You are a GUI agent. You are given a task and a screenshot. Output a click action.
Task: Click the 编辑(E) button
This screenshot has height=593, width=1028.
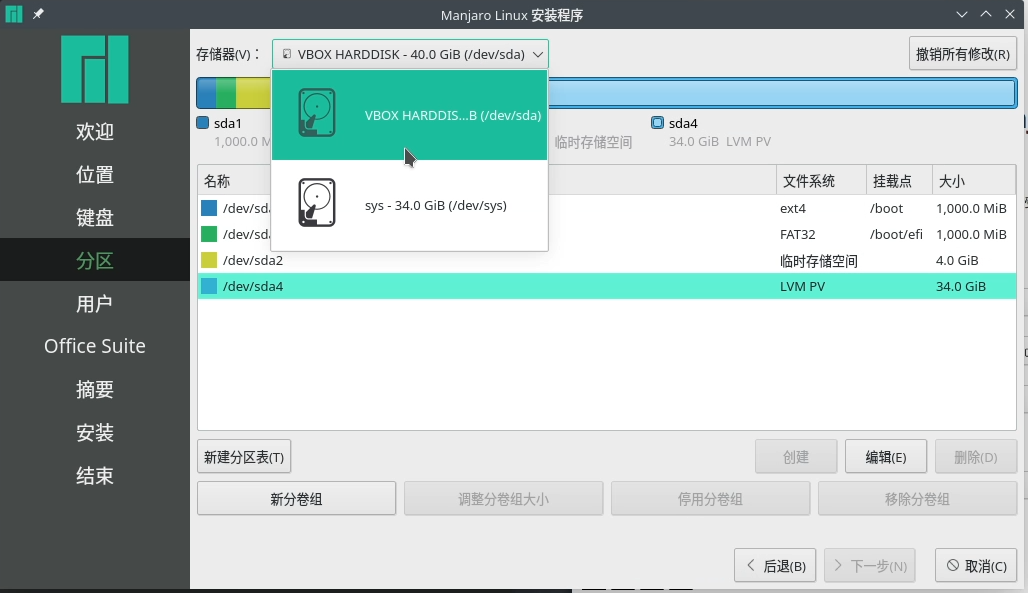pyautogui.click(x=886, y=457)
